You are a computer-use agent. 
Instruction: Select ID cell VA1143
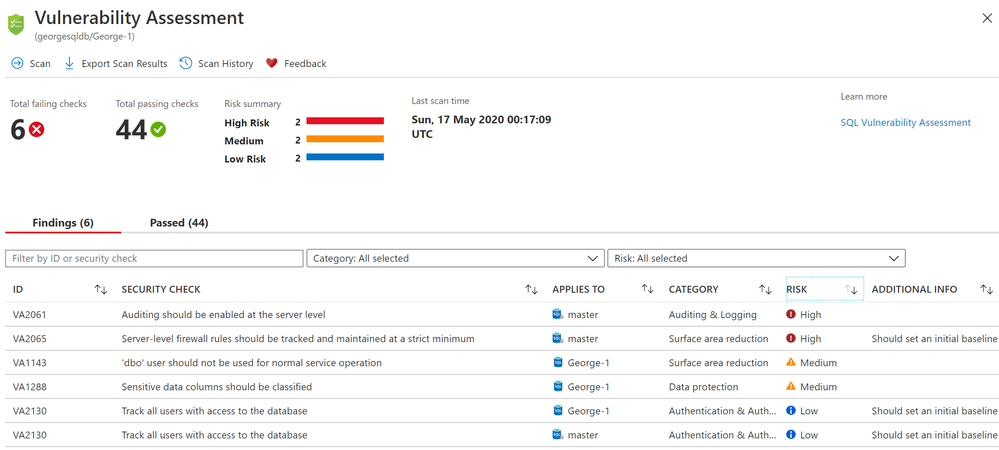[29, 363]
